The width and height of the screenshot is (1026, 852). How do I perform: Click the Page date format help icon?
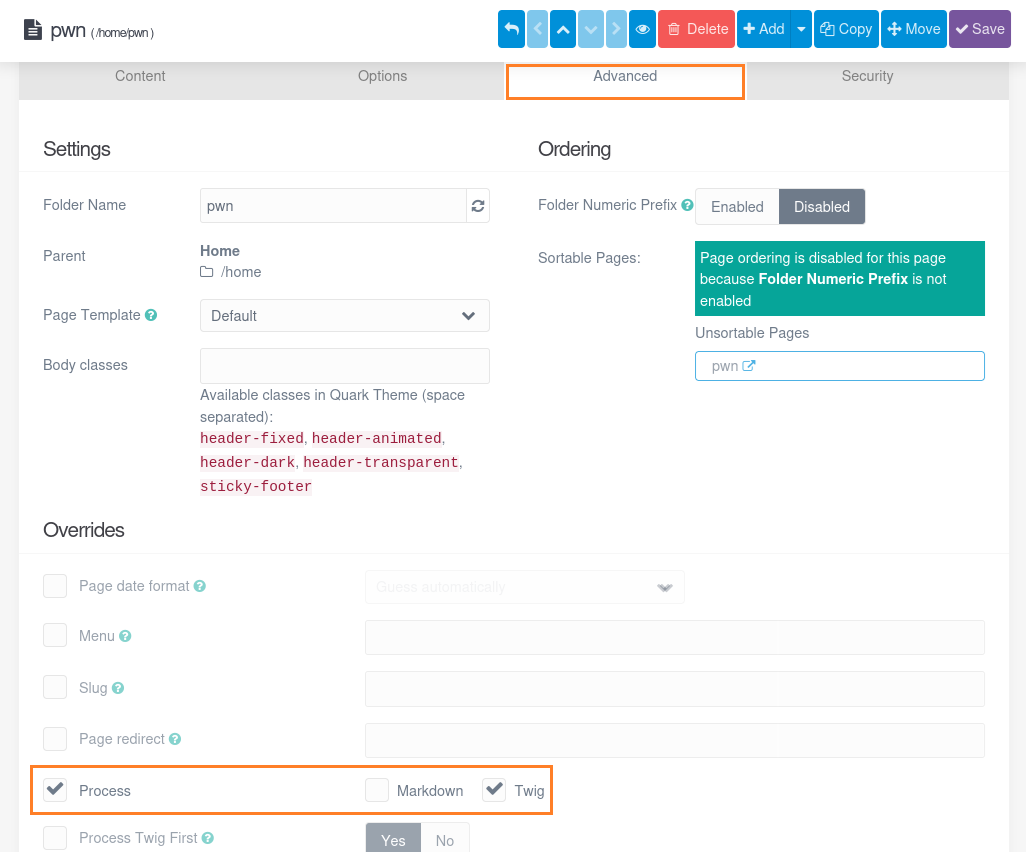click(x=200, y=586)
